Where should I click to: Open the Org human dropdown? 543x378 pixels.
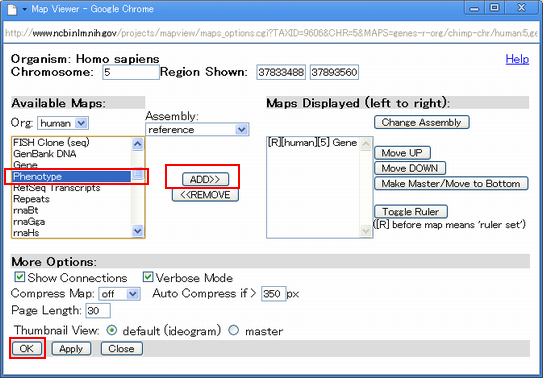[x=63, y=123]
